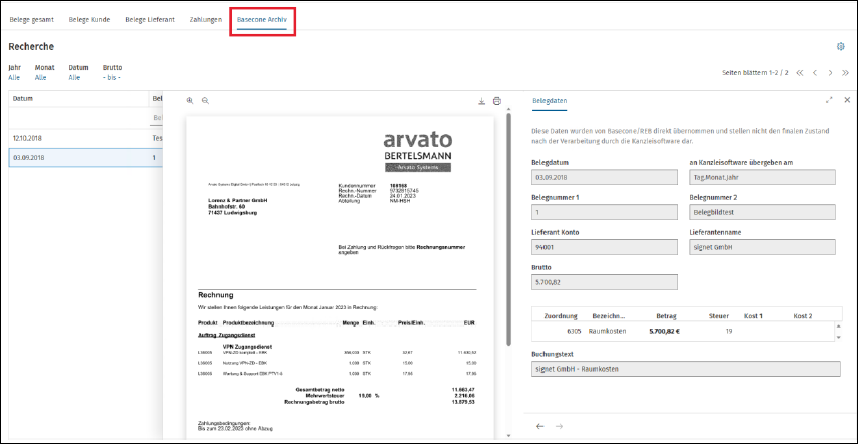Switch to Belege Kunde tab

coord(89,19)
